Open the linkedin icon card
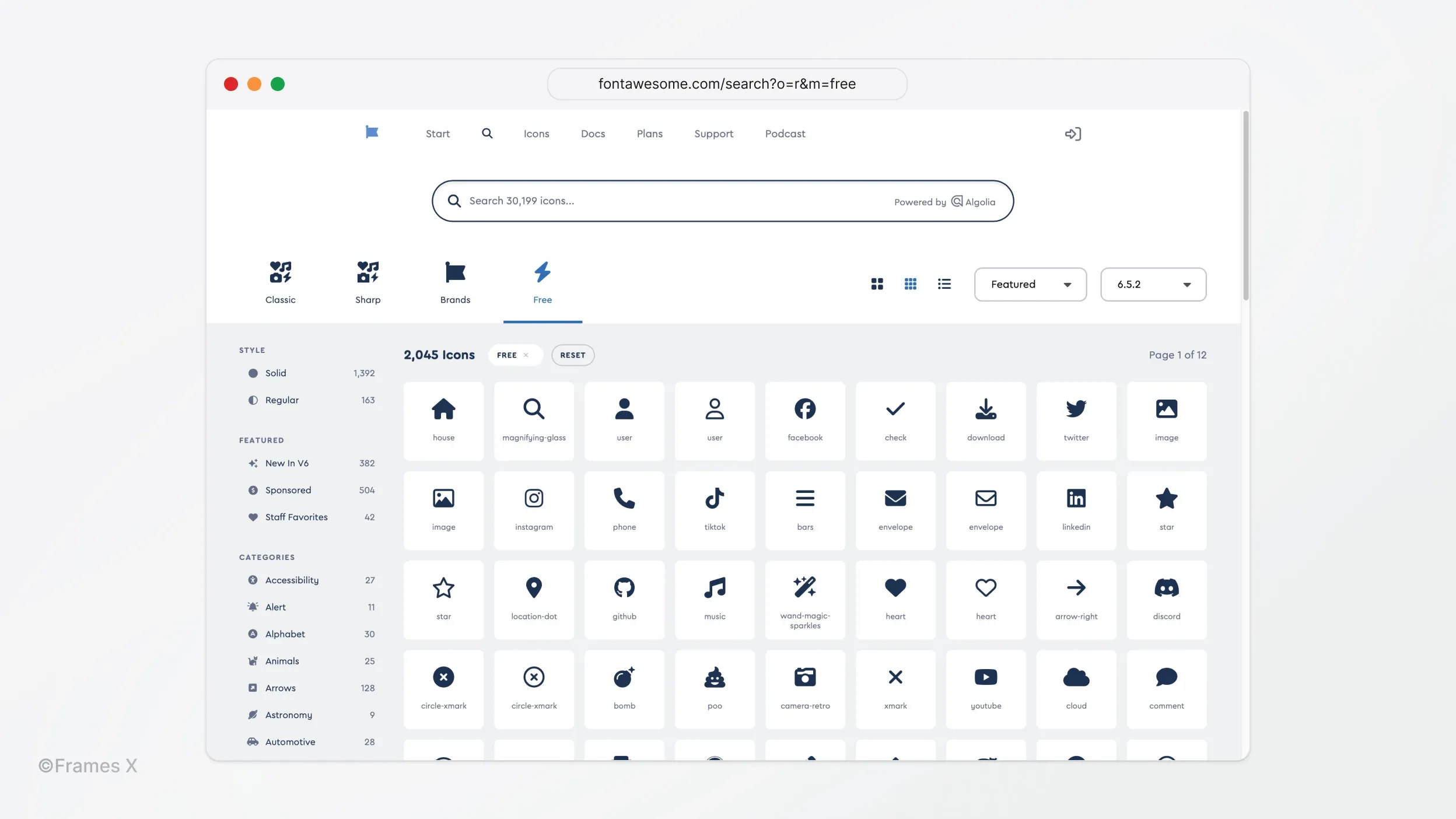Image resolution: width=1456 pixels, height=819 pixels. coord(1076,510)
